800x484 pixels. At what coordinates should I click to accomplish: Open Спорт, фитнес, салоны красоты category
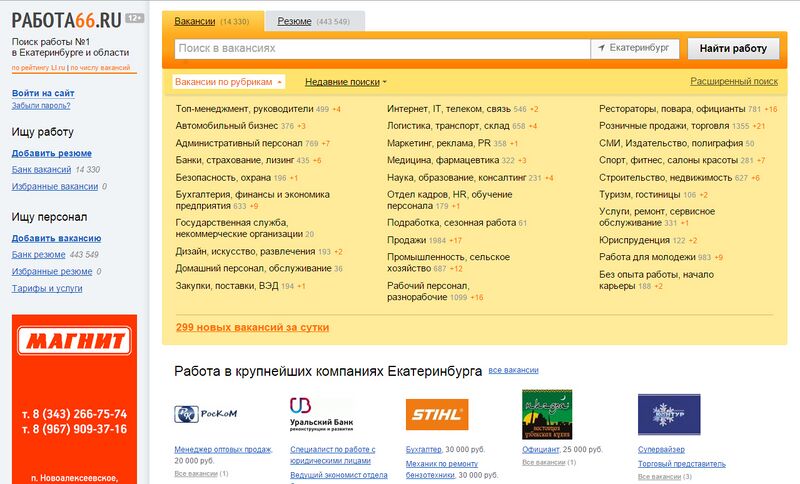(668, 160)
